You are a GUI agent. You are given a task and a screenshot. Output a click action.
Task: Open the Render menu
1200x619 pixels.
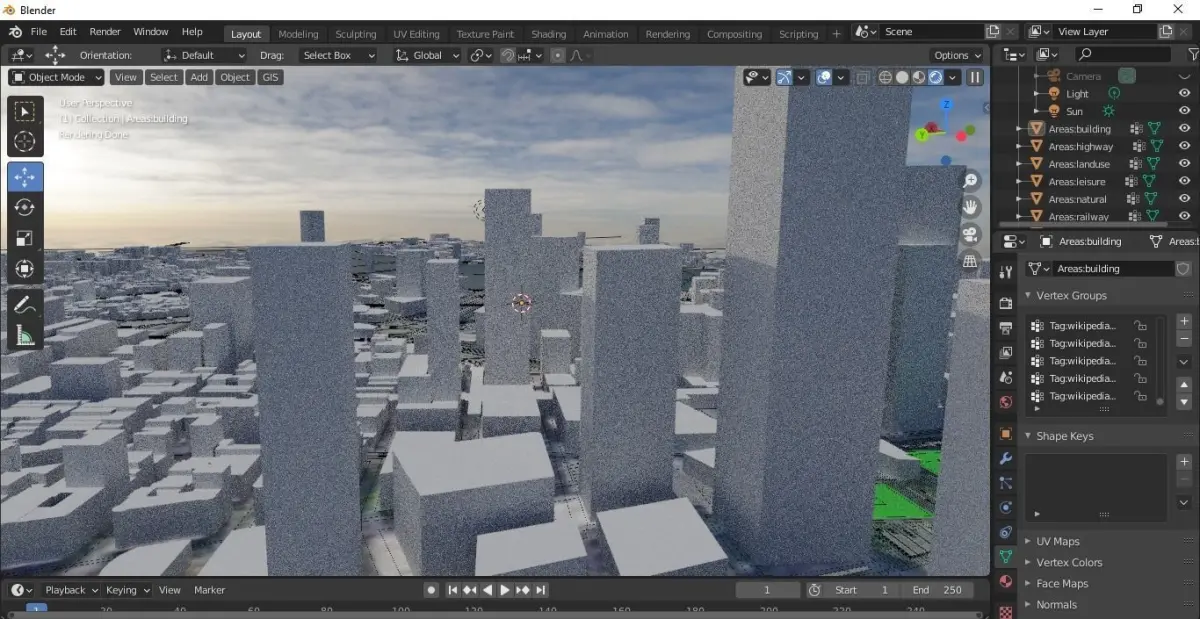105,32
